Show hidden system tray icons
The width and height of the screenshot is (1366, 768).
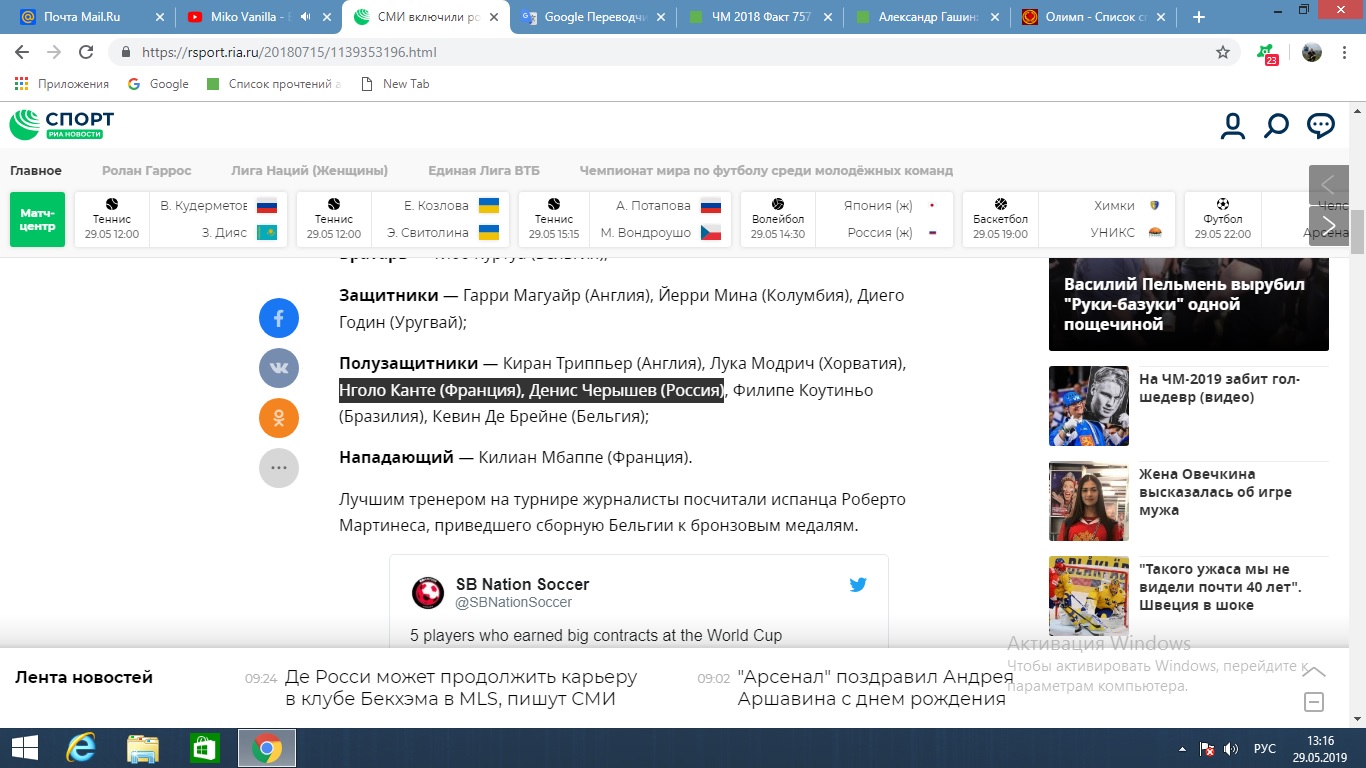pos(1181,749)
